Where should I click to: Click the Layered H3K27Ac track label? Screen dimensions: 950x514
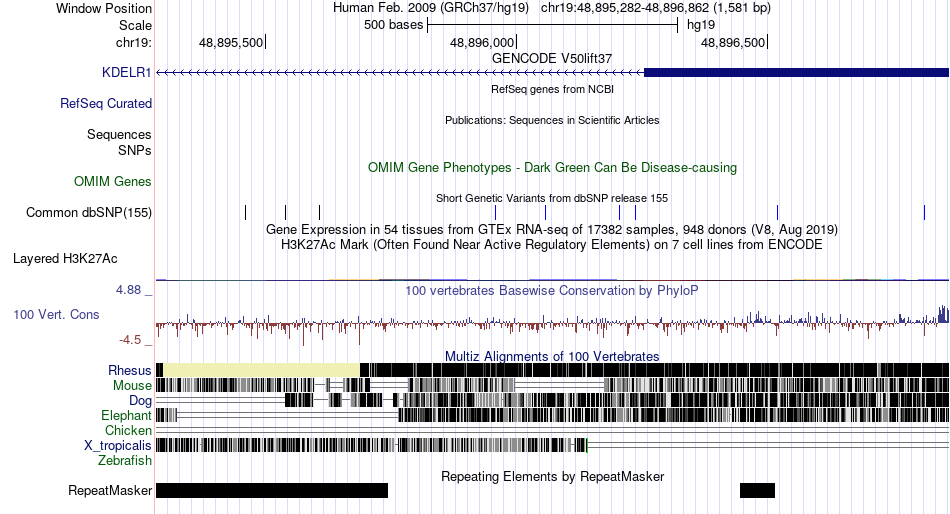(65, 258)
